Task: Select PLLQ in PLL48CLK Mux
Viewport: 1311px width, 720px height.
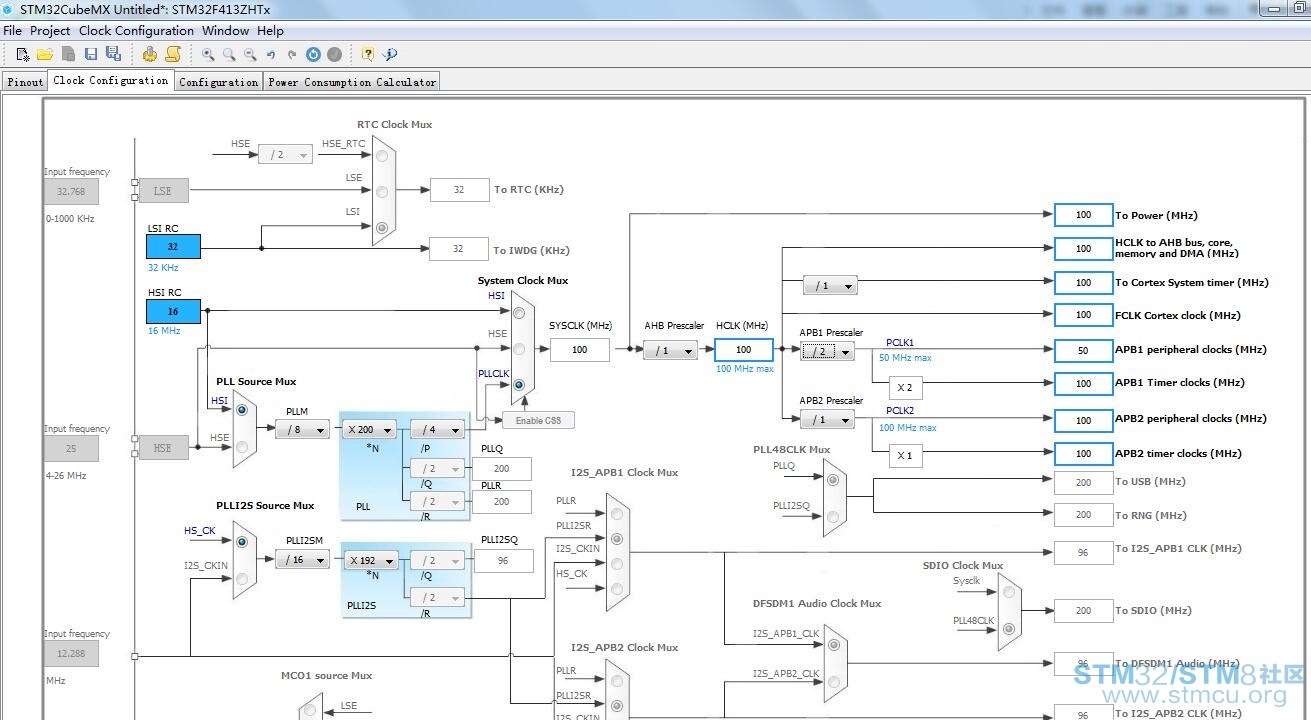Action: pos(832,479)
